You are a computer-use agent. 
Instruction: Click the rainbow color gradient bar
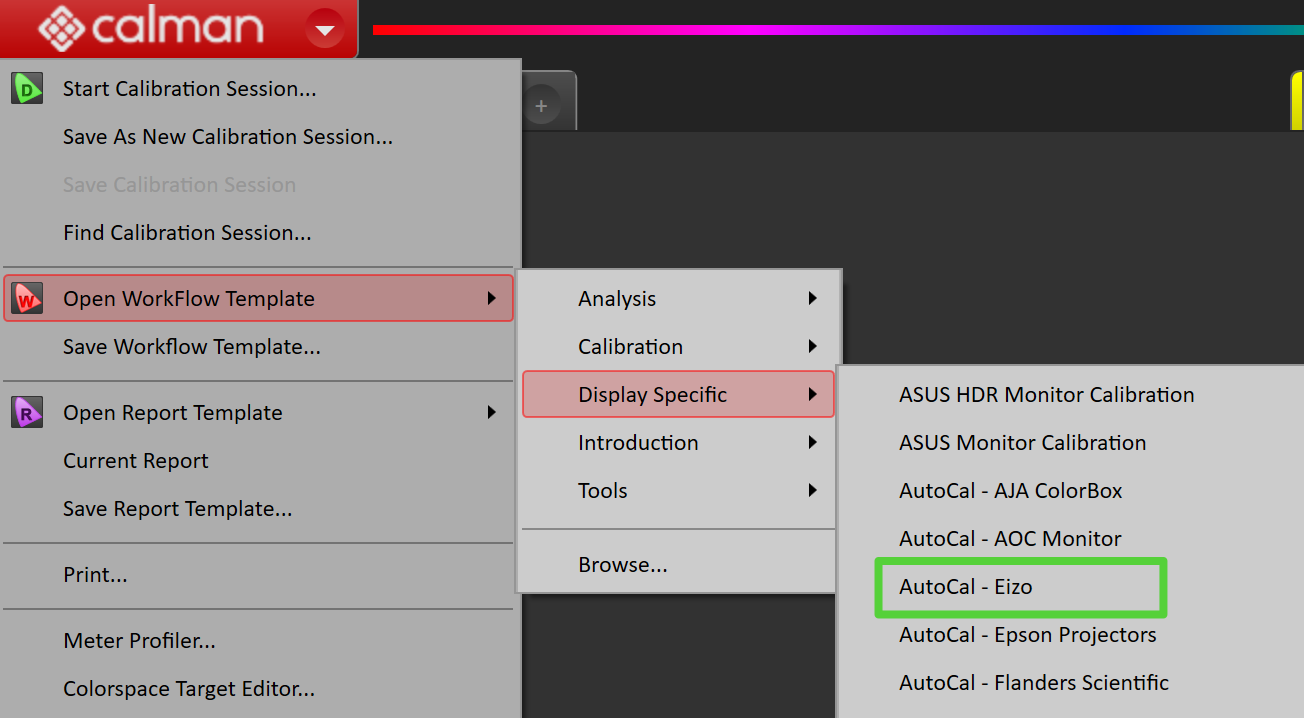[x=830, y=30]
